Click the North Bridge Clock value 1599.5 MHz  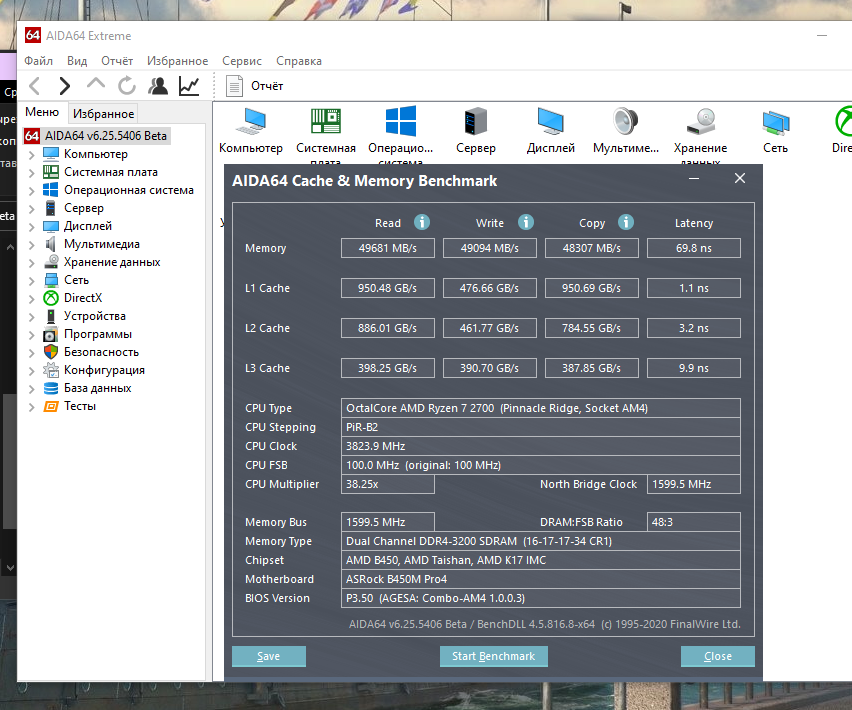pos(693,484)
